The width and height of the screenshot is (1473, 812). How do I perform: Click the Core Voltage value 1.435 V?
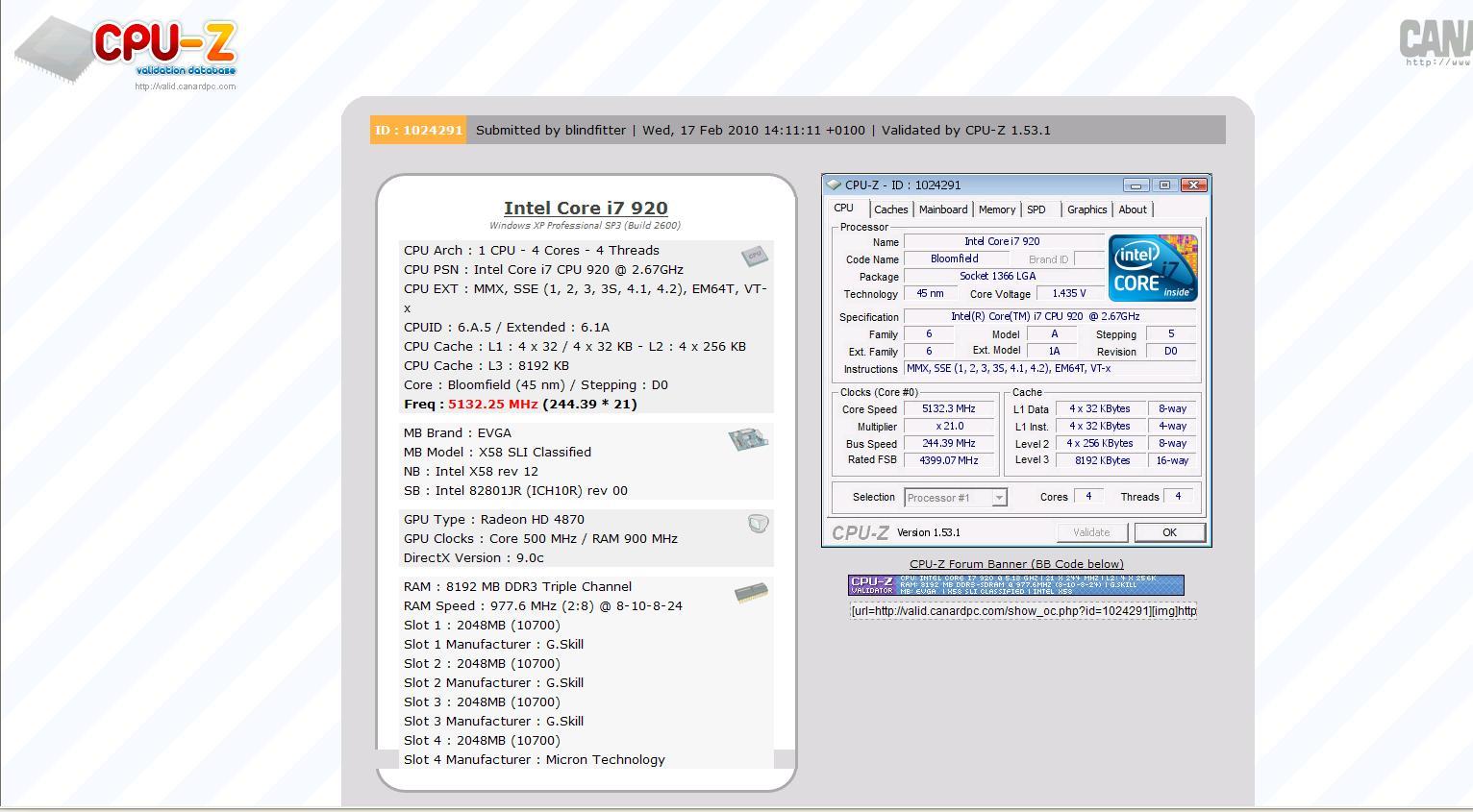click(x=1069, y=294)
